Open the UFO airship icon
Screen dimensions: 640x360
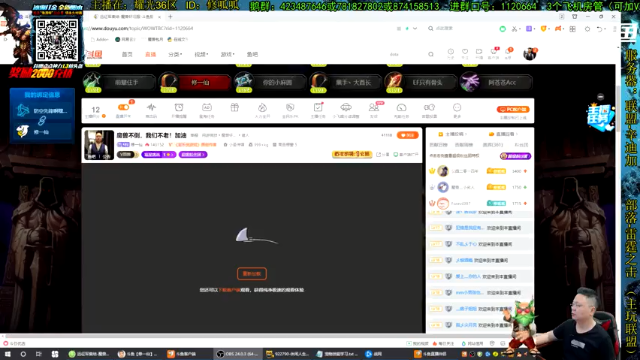coord(346,107)
